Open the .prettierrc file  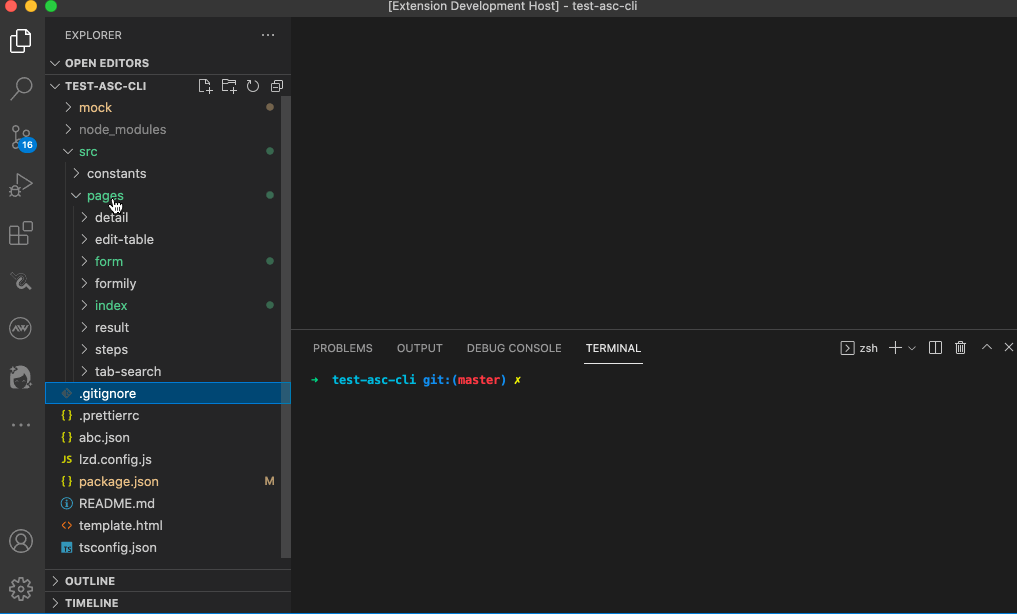tap(163, 416)
